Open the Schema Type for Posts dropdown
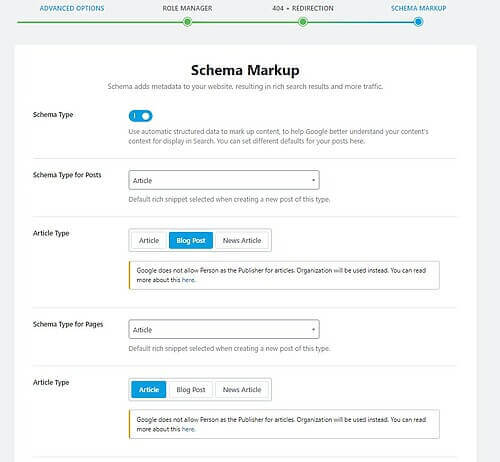Viewport: 500px width, 462px height. coord(224,180)
